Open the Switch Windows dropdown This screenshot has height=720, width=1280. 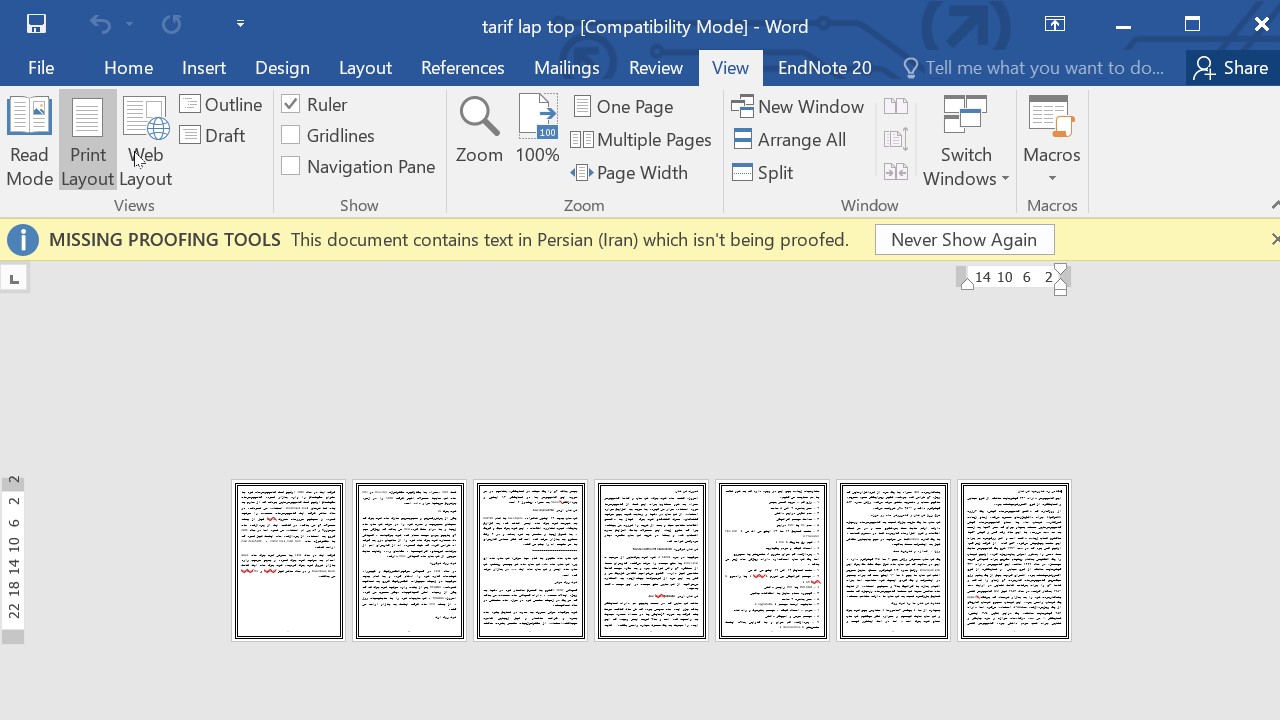pyautogui.click(x=966, y=141)
